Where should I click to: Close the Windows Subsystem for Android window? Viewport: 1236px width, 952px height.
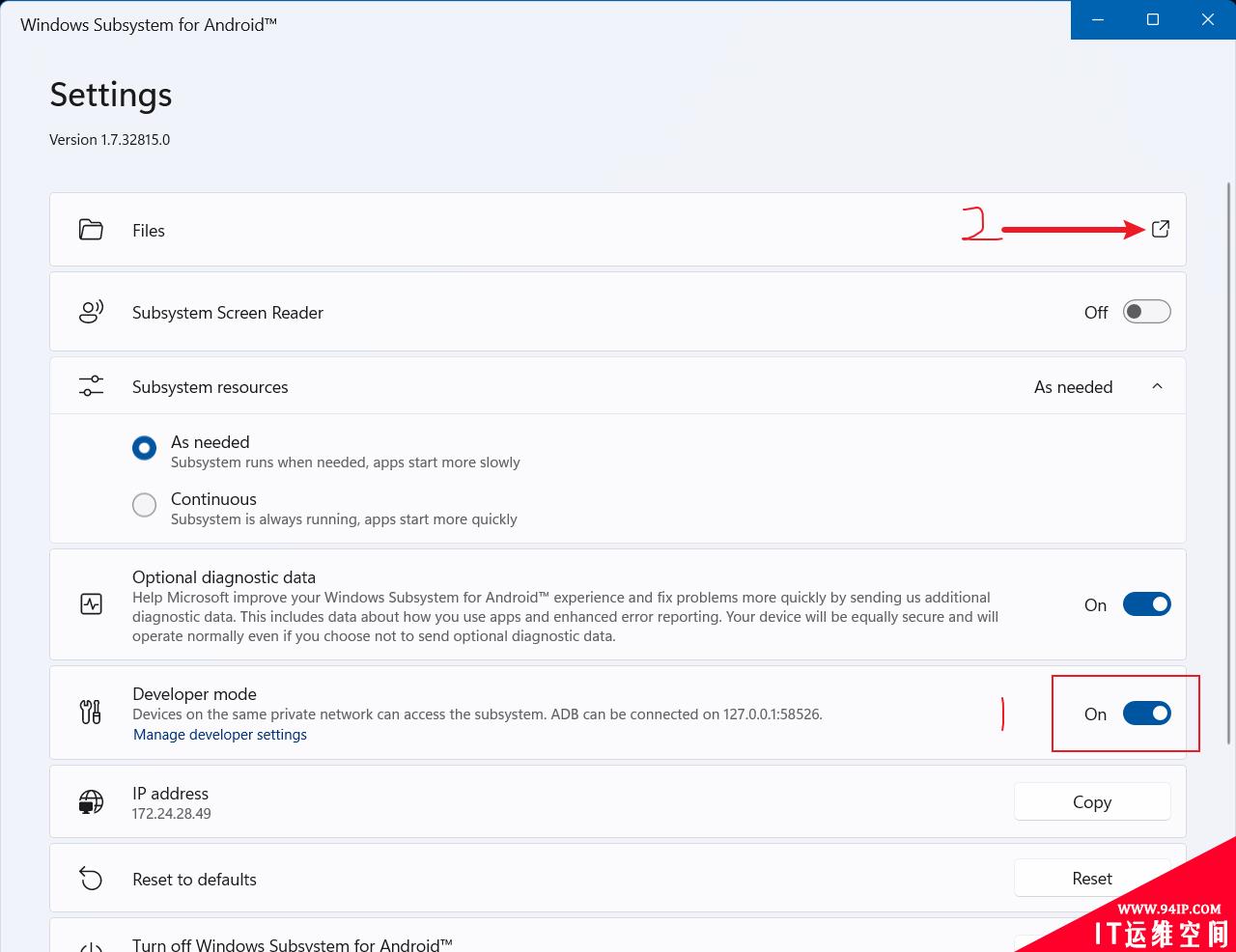(x=1207, y=19)
